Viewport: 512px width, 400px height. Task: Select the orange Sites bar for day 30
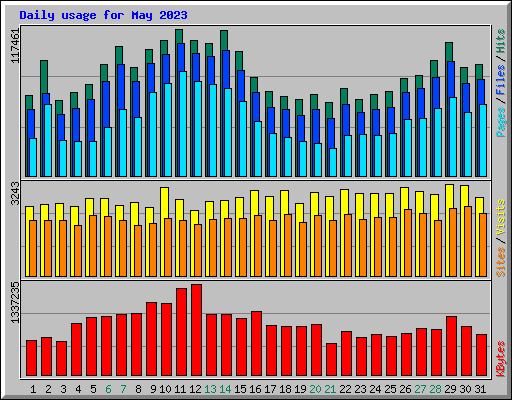pos(468,241)
